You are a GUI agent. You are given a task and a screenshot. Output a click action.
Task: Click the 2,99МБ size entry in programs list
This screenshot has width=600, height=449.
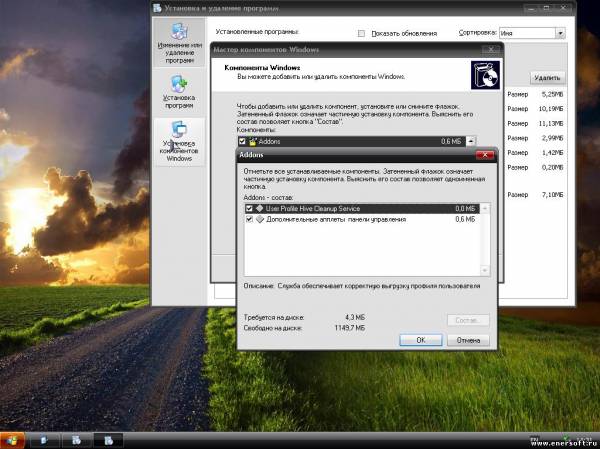click(552, 138)
